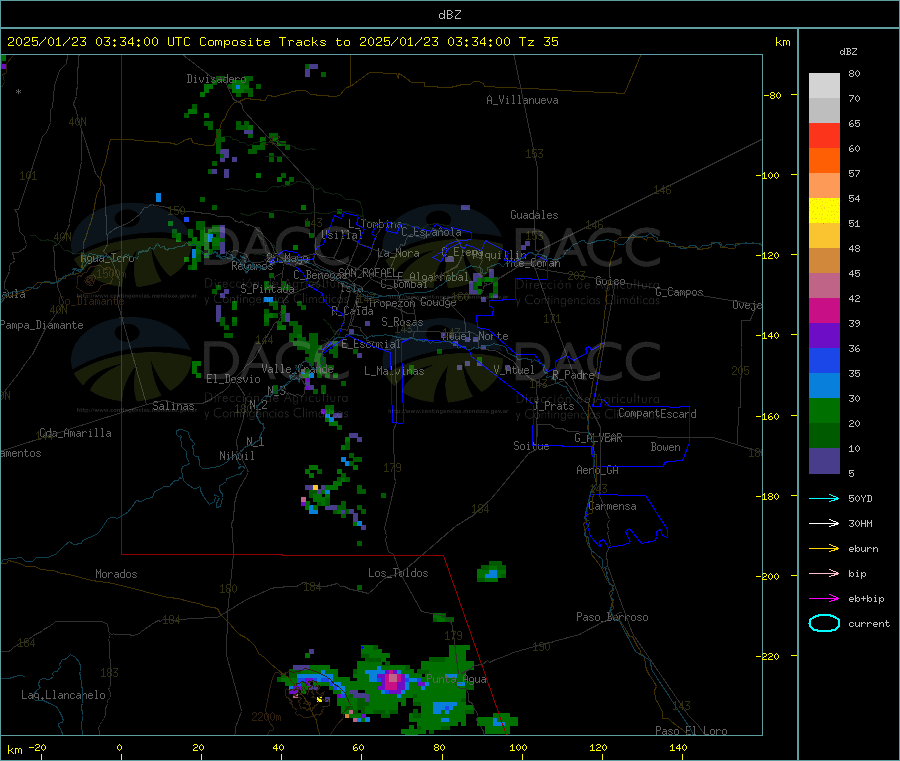
Task: Click the isolated green echo cell south of Carmensa
Action: point(491,572)
